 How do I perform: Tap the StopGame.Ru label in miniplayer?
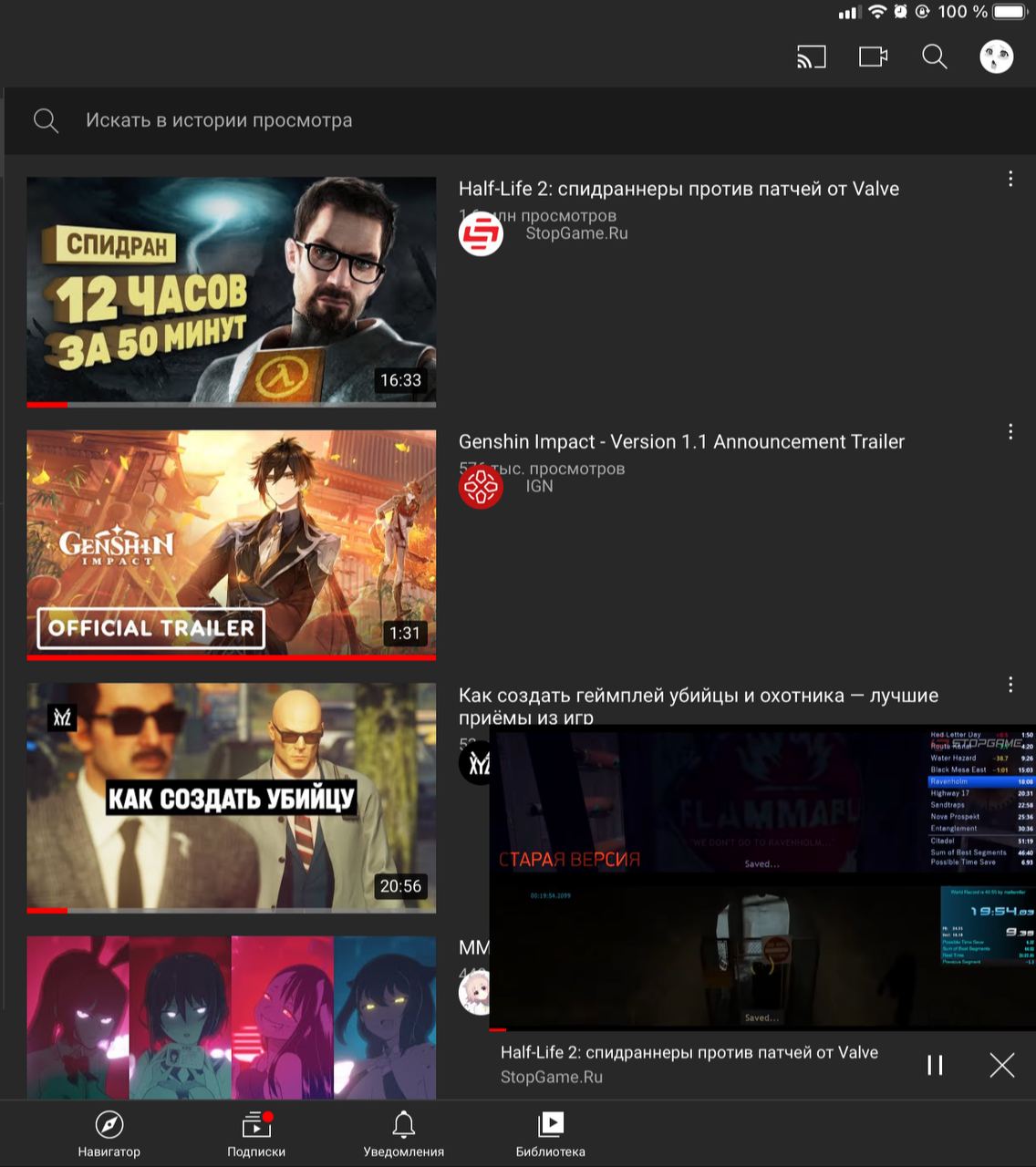pyautogui.click(x=552, y=1077)
